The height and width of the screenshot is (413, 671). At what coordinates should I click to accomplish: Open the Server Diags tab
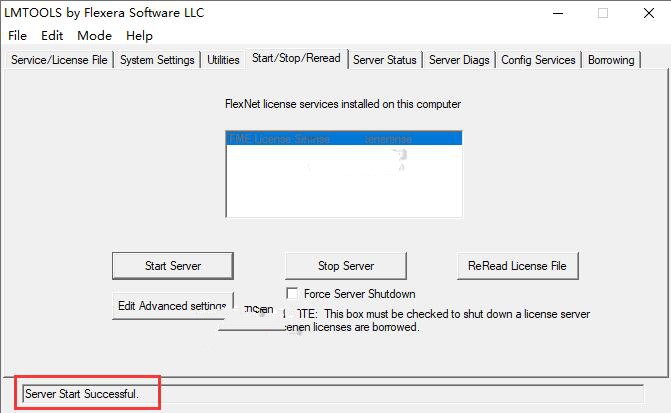[459, 60]
